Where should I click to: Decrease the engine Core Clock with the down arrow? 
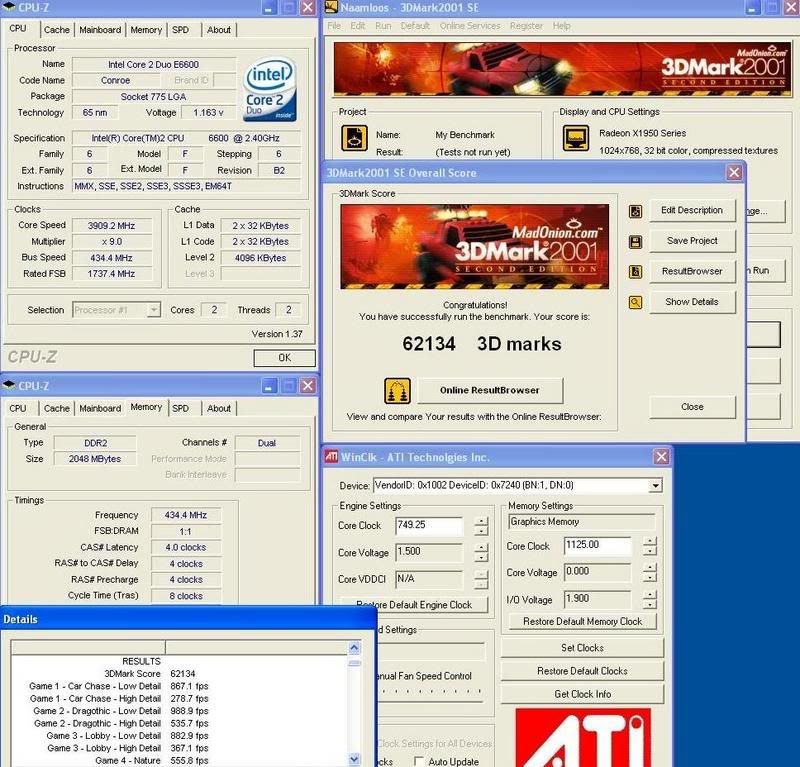[481, 531]
